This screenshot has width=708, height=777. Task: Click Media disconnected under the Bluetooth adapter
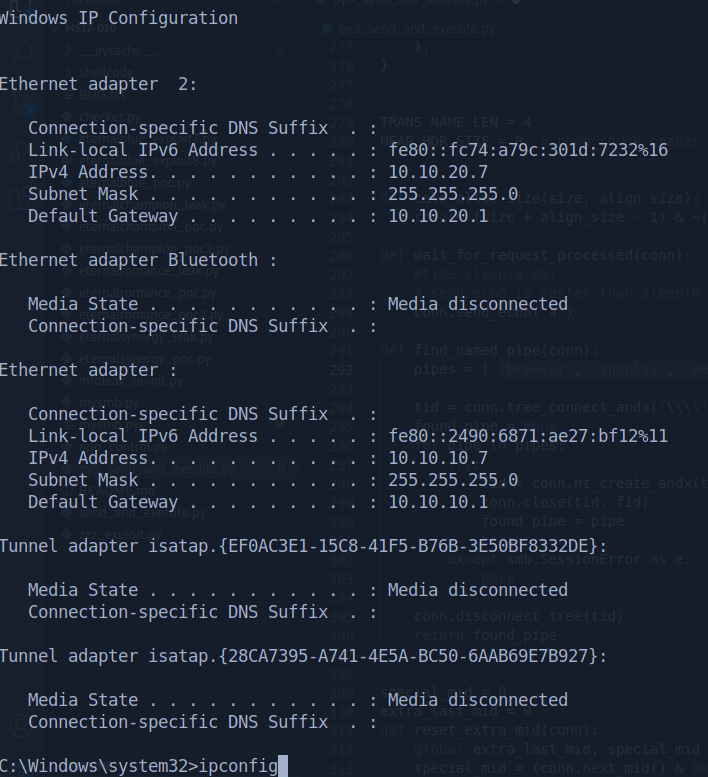click(477, 304)
